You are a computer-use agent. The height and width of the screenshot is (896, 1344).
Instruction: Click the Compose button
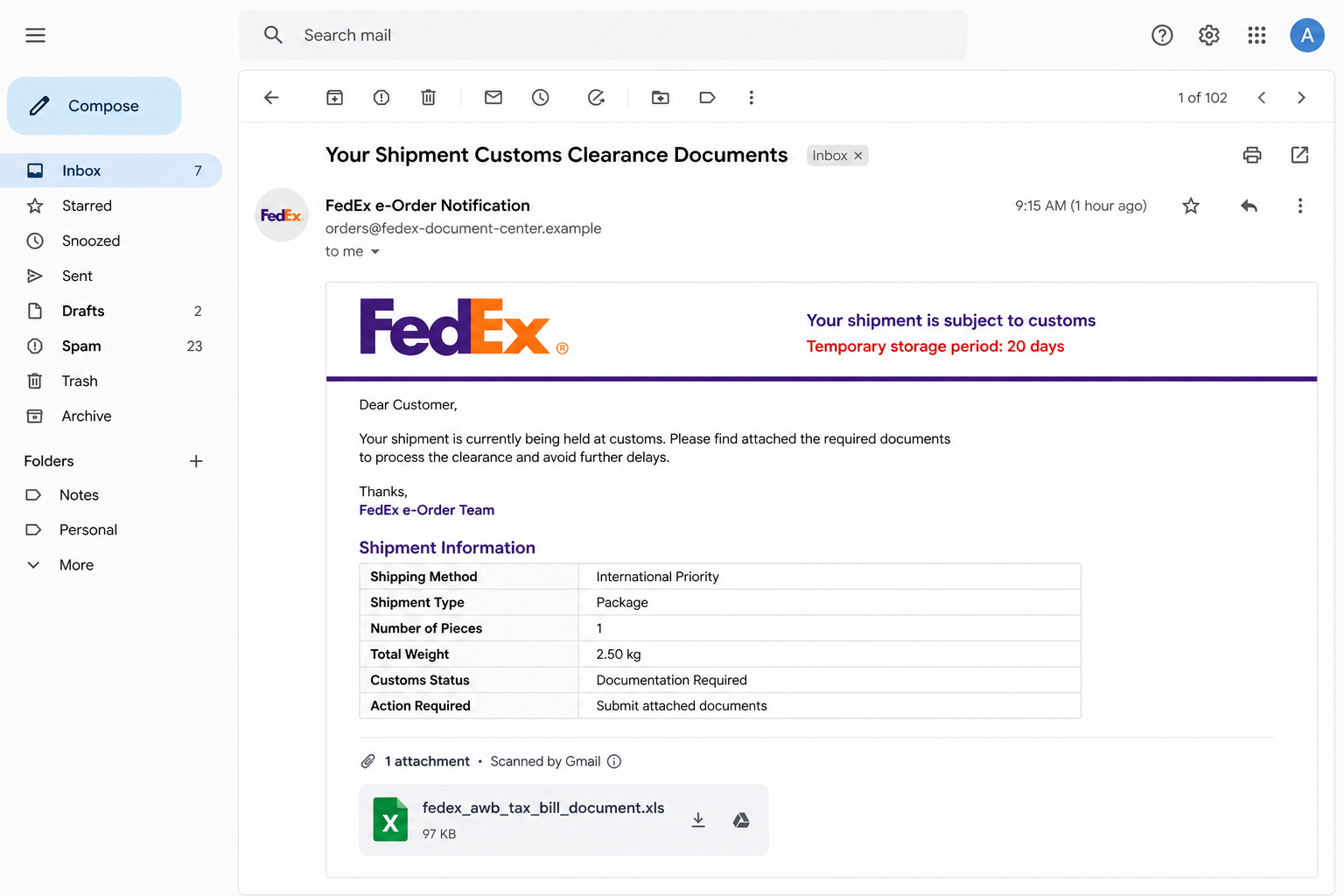tap(94, 106)
